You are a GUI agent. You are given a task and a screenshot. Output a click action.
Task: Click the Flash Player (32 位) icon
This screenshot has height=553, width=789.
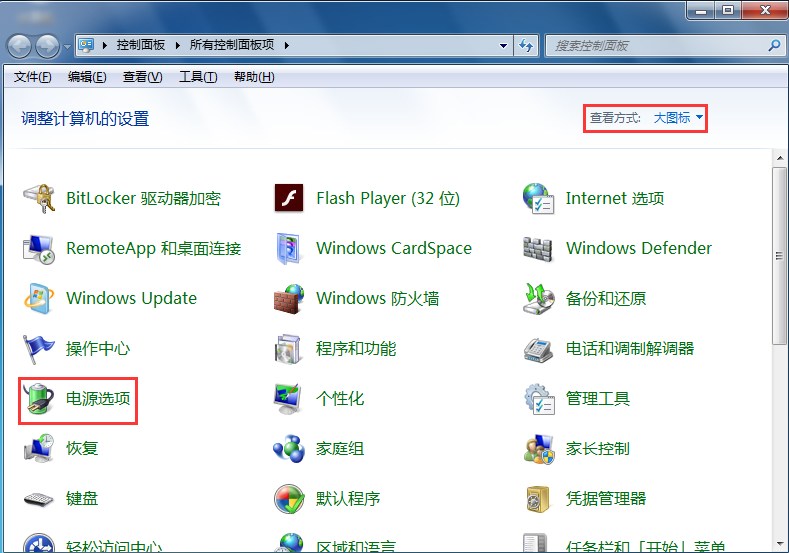(x=289, y=199)
